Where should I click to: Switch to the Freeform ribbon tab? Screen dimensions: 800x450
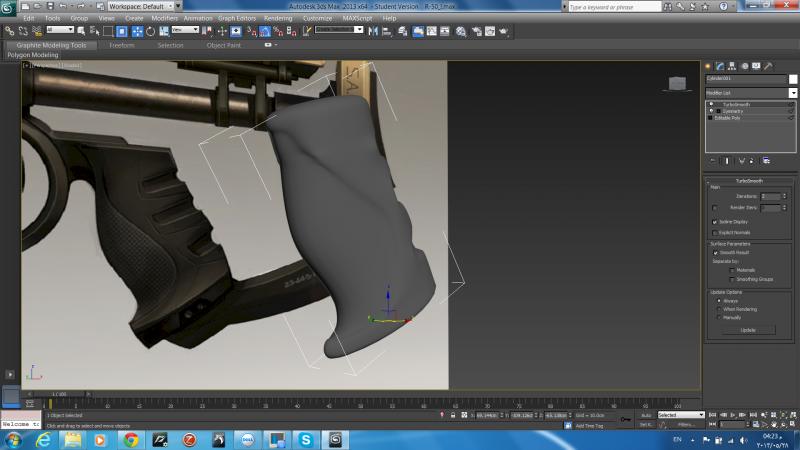click(x=121, y=45)
